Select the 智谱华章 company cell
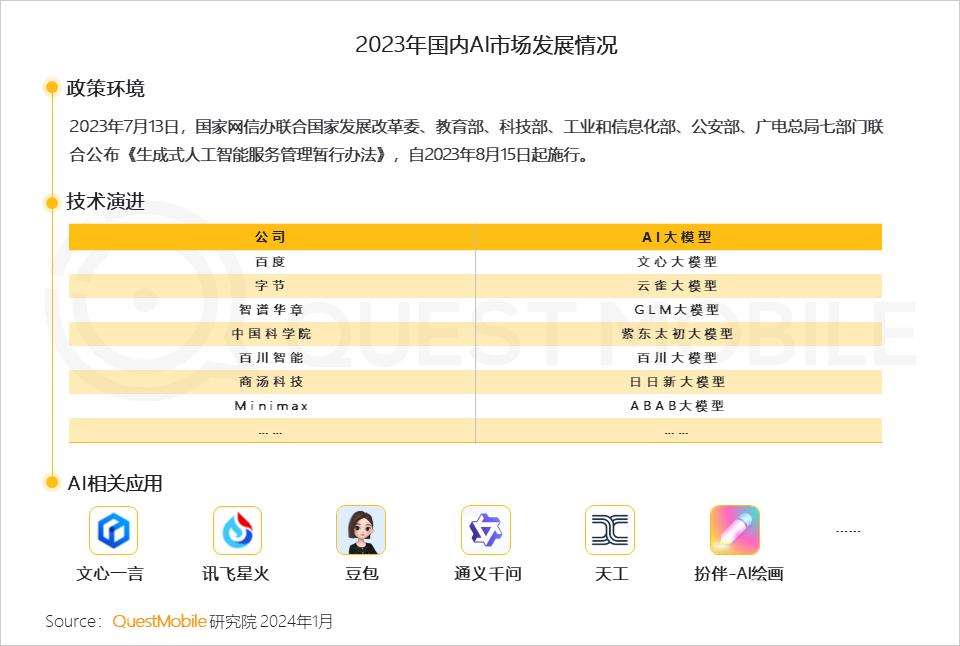The width and height of the screenshot is (960, 646). click(x=272, y=310)
